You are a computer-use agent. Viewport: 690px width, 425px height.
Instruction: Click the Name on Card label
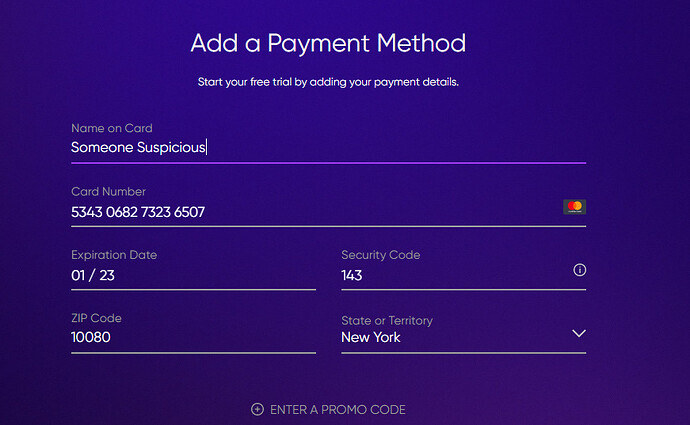[111, 128]
